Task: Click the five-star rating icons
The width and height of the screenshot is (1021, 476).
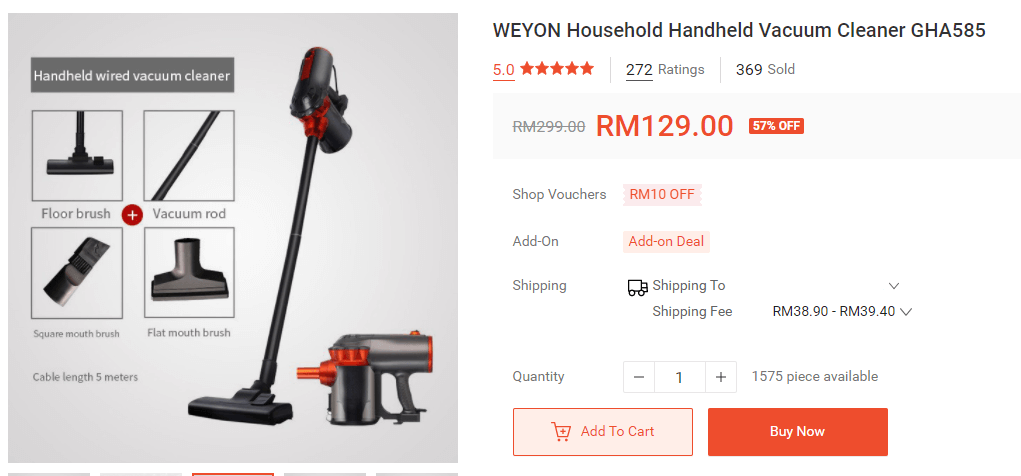Action: coord(557,68)
